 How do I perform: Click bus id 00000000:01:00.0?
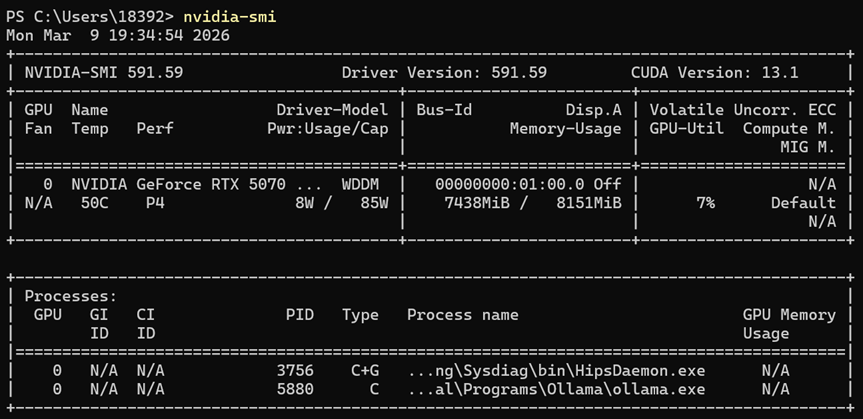510,184
